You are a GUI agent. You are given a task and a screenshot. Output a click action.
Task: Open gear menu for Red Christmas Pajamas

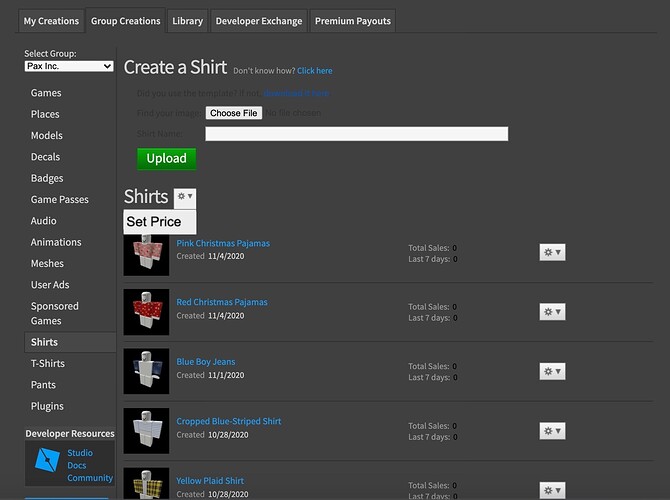(x=552, y=312)
